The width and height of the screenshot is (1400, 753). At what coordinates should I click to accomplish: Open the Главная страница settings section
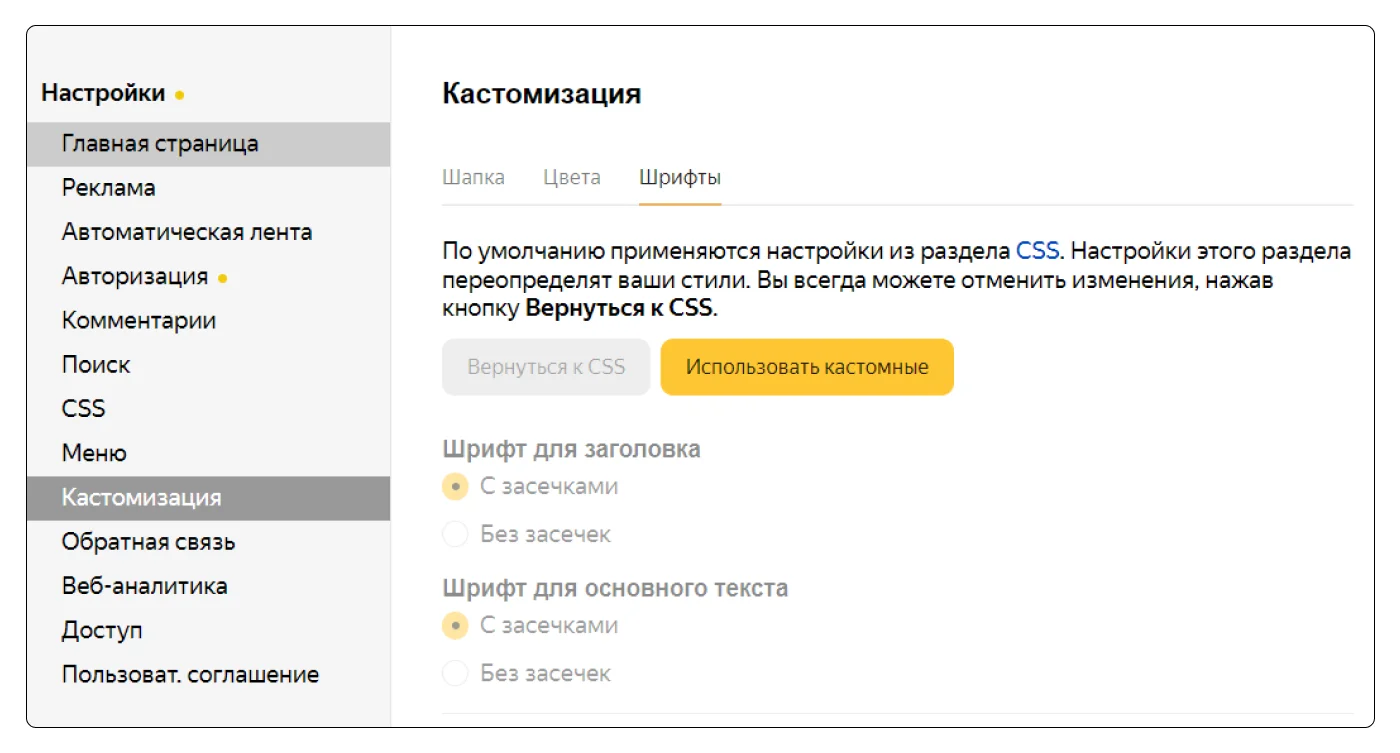click(160, 144)
